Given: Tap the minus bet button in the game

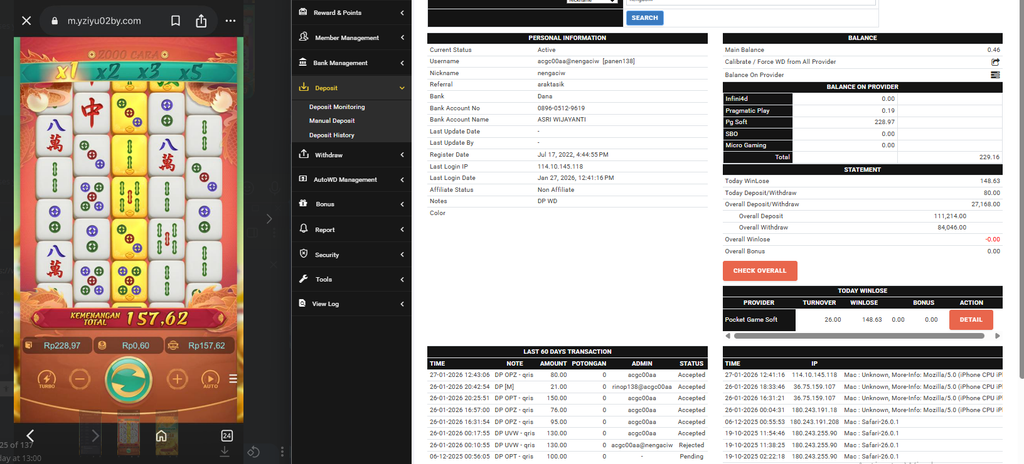Looking at the screenshot, I should 80,378.
